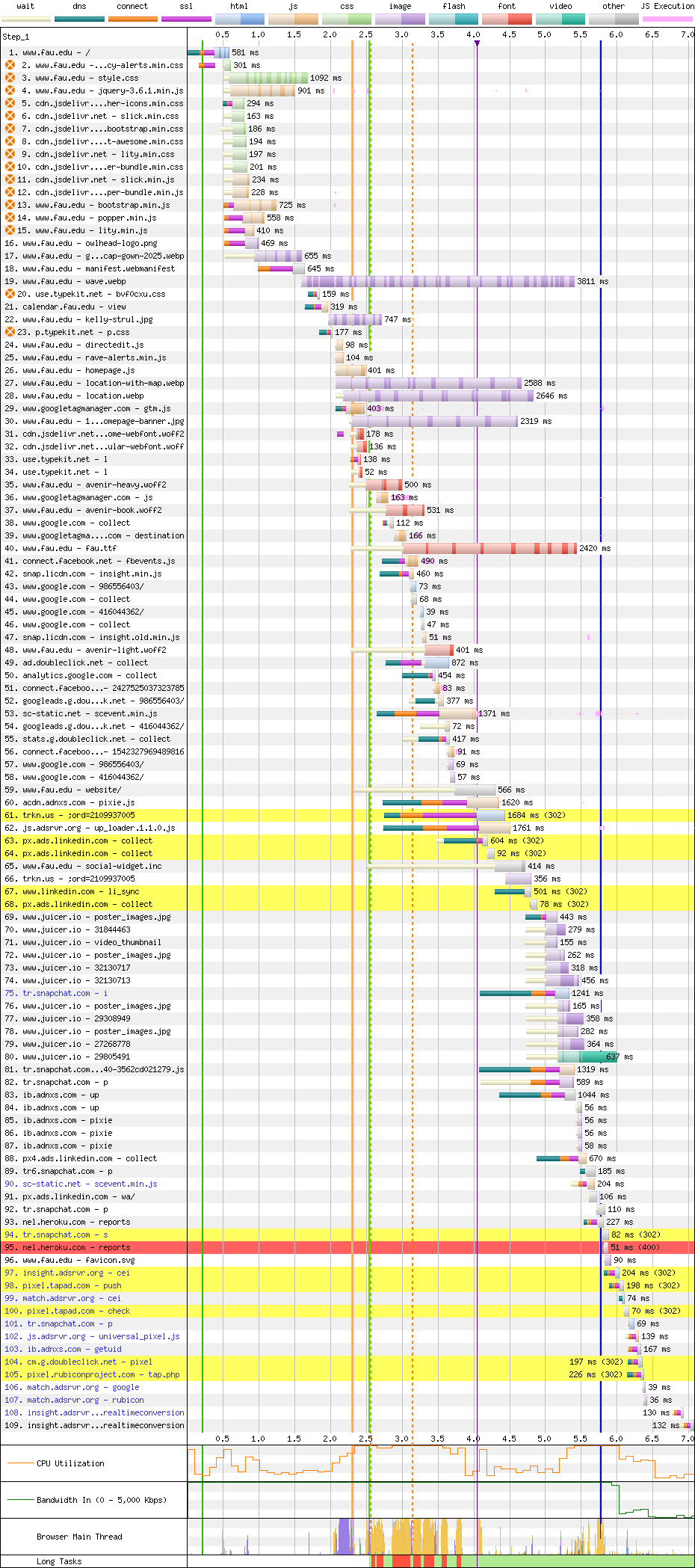
Task: Click render-blocking icon on her-icons.min.css row
Action: click(10, 103)
